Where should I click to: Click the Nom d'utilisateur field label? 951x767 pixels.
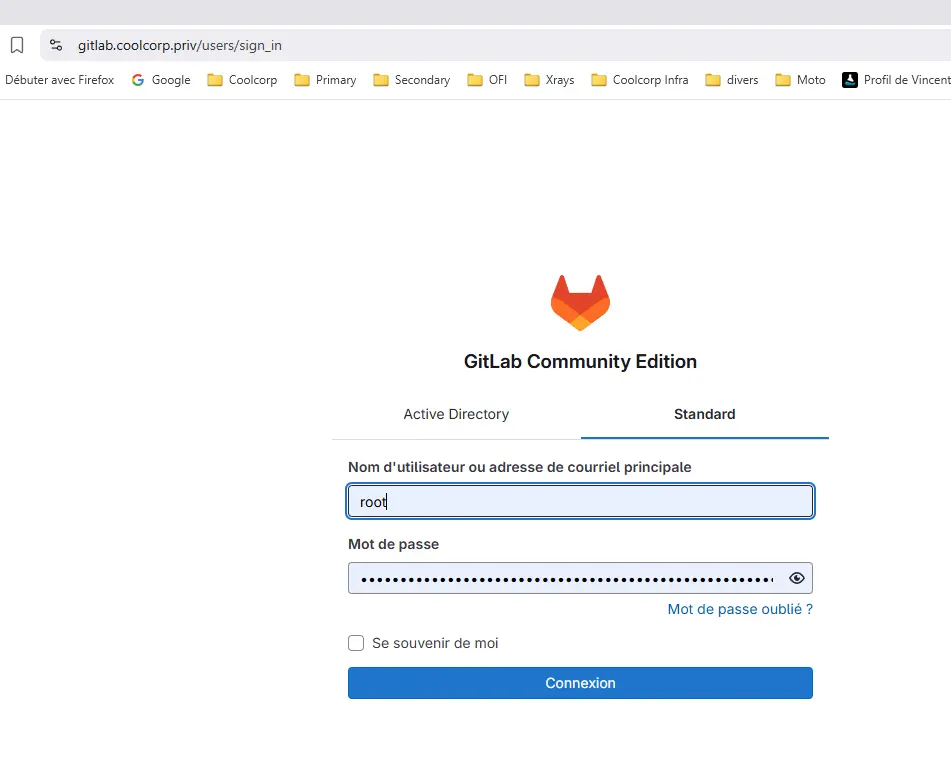pos(520,467)
